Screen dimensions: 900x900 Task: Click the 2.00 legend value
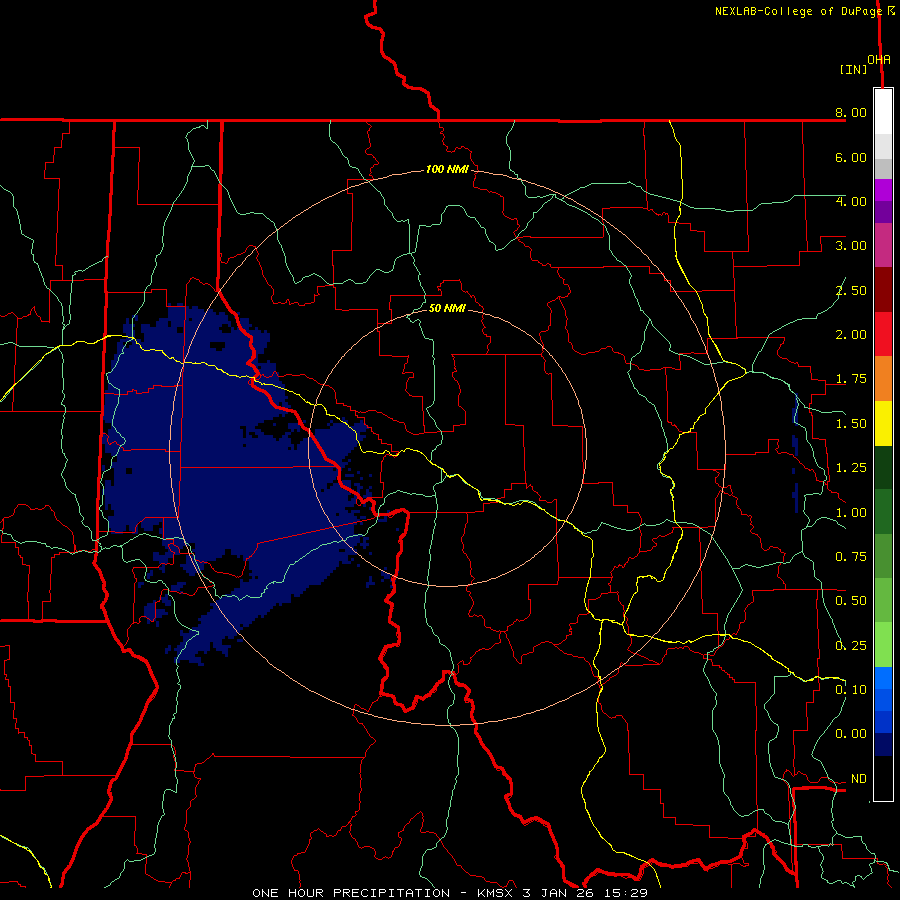click(851, 335)
